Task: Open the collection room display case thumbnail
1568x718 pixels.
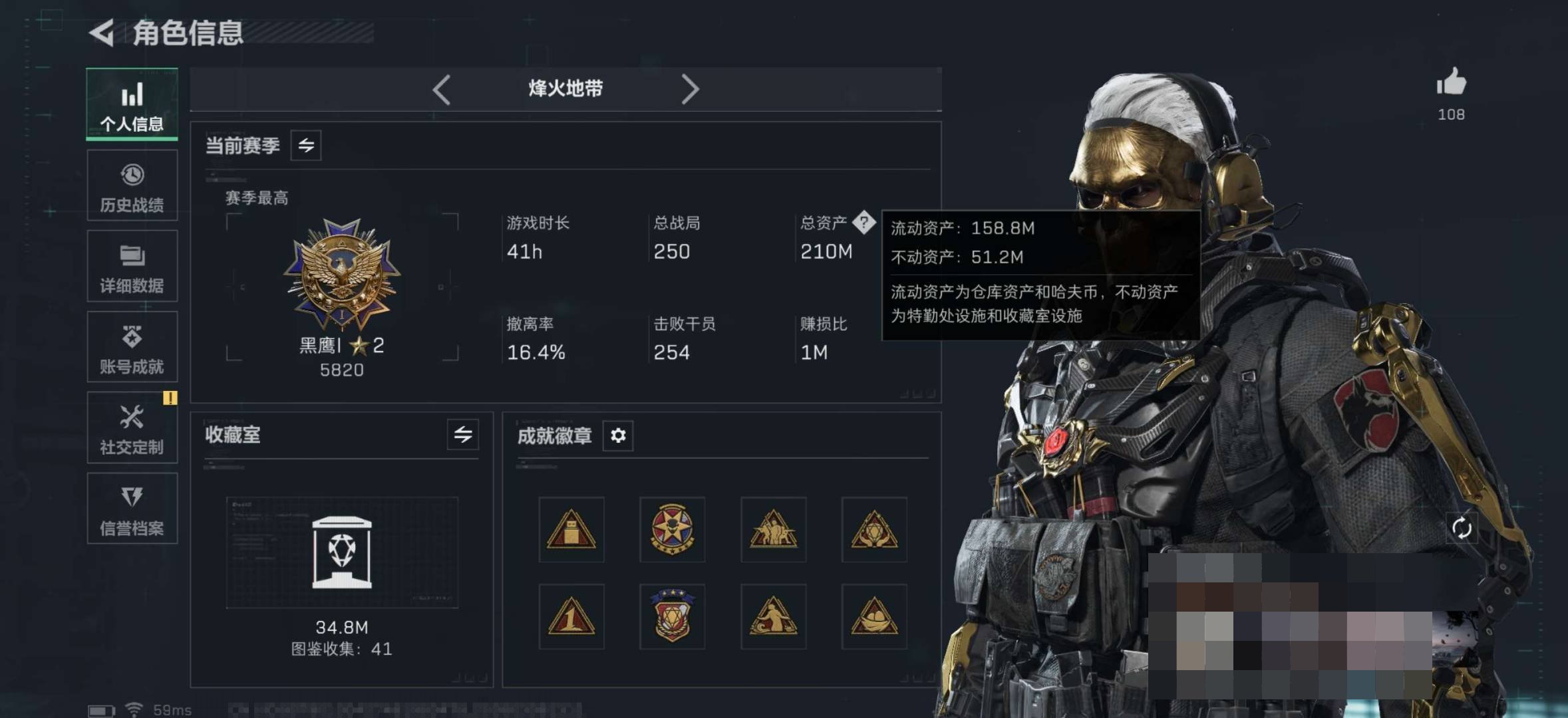Action: [x=342, y=552]
